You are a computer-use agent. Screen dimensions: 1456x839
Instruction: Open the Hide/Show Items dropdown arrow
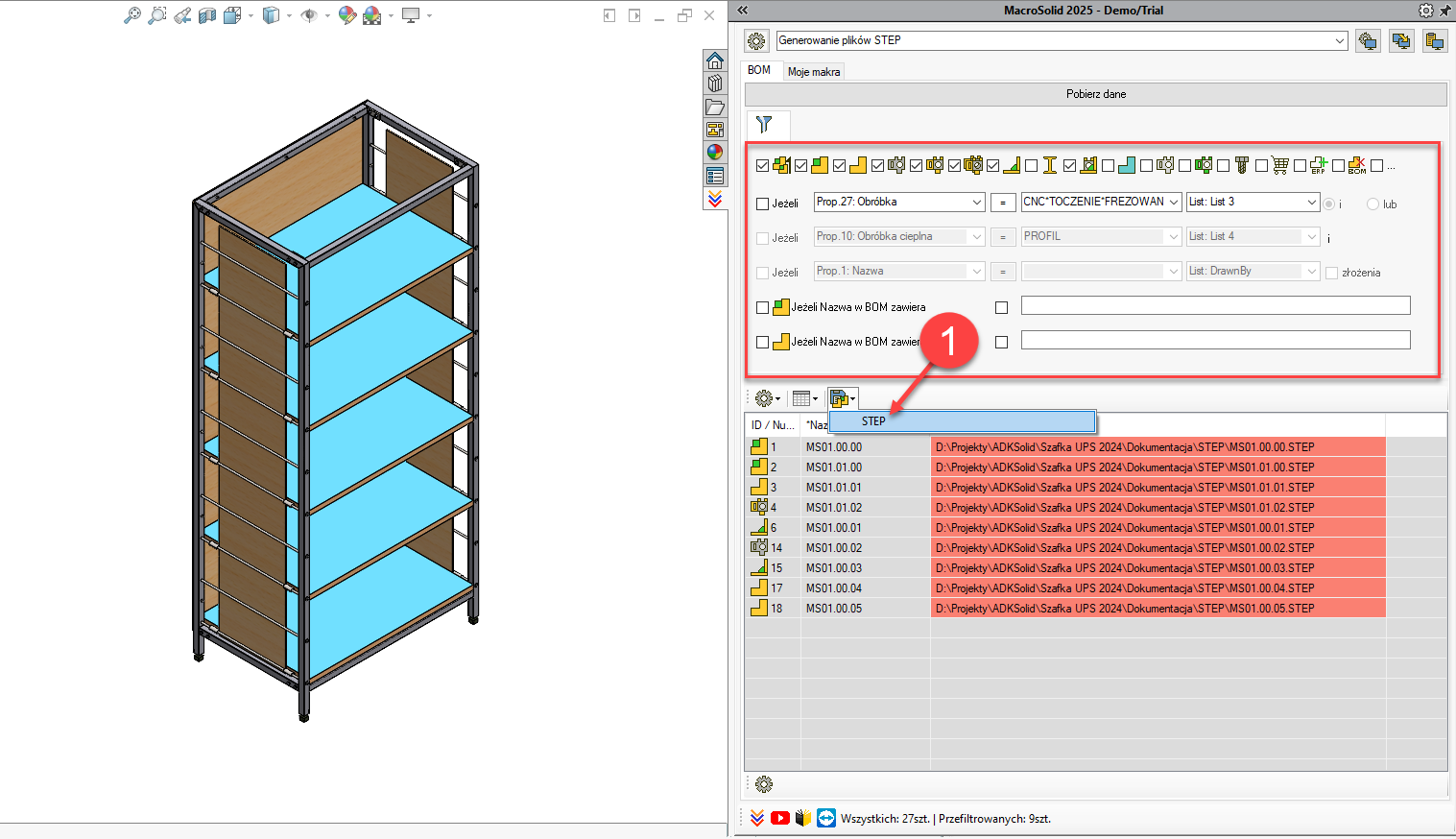327,15
